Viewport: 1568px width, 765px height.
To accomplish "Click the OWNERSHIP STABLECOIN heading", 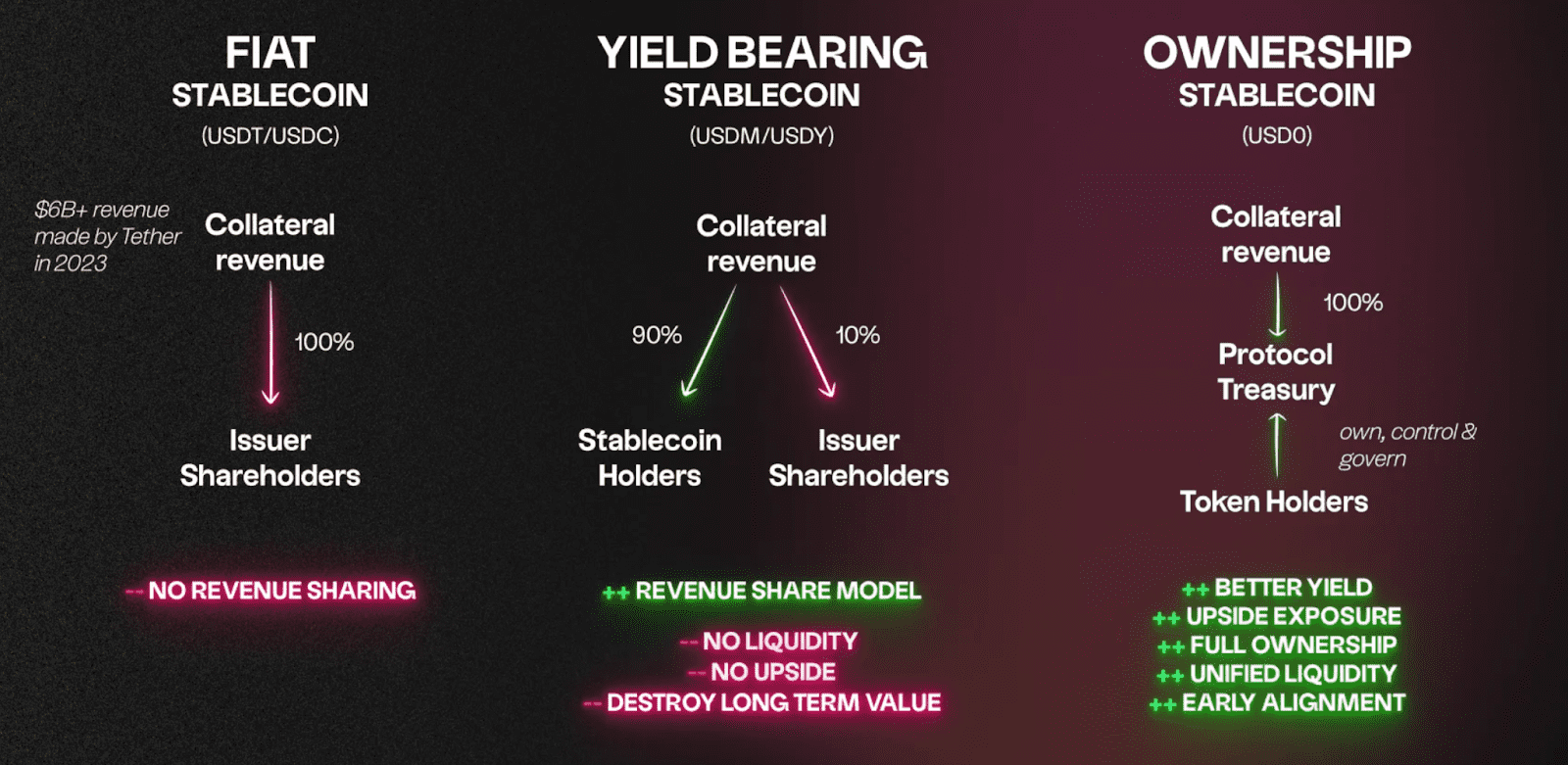I will 1276,72.
